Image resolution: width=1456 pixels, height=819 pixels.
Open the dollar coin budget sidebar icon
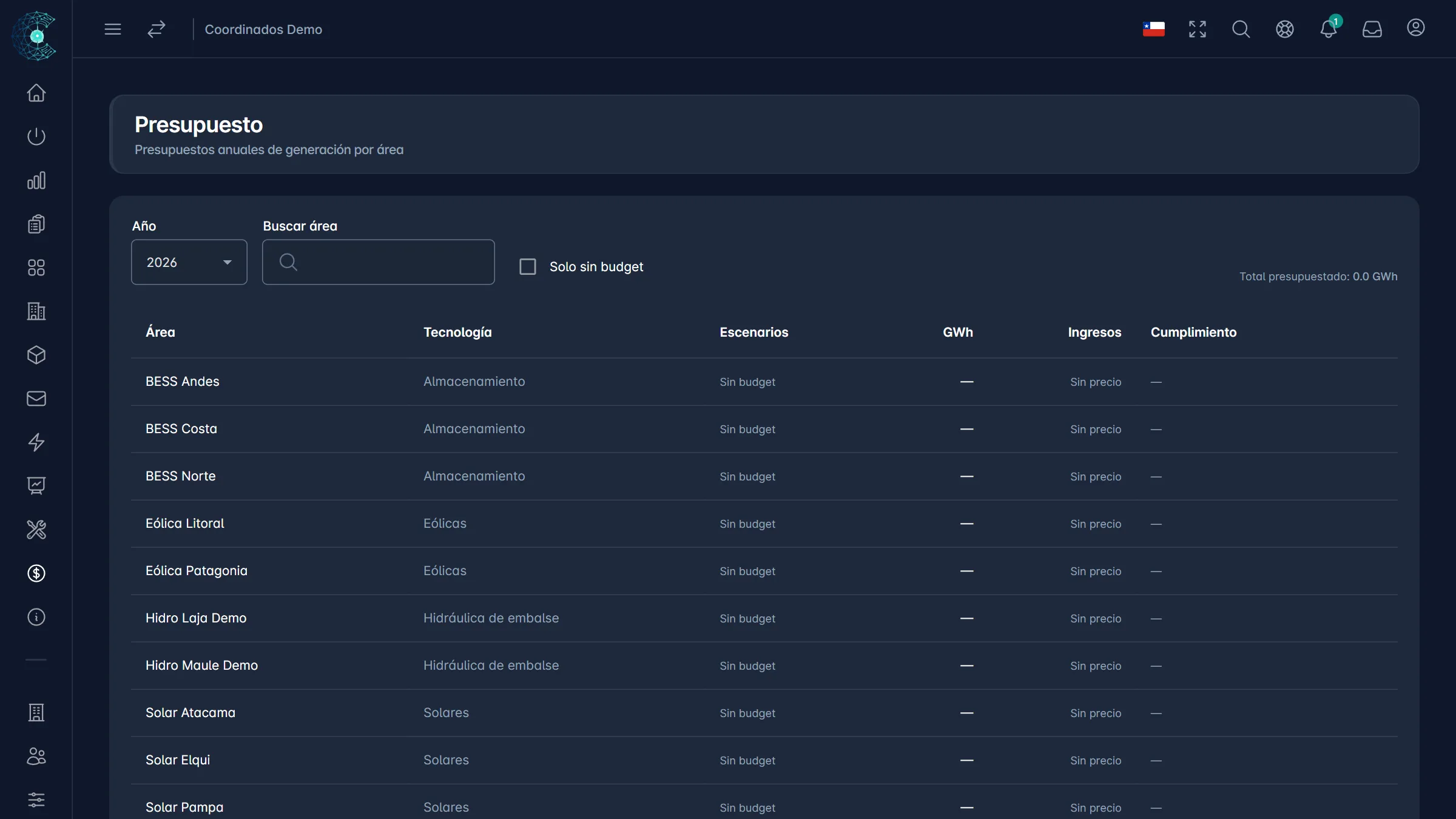pos(36,573)
